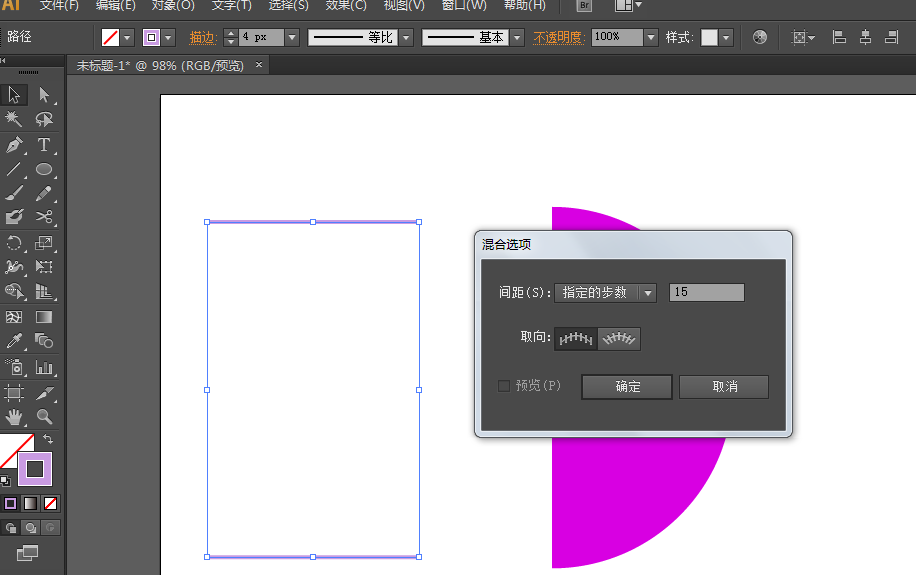Open the 效果(C) menu
916x575 pixels.
point(346,5)
